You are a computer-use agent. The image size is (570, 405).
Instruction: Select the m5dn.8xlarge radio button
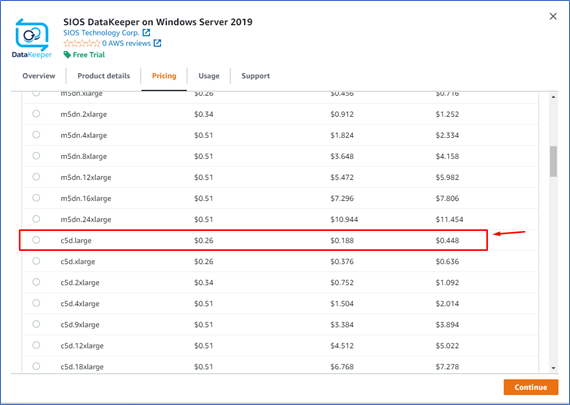36,156
